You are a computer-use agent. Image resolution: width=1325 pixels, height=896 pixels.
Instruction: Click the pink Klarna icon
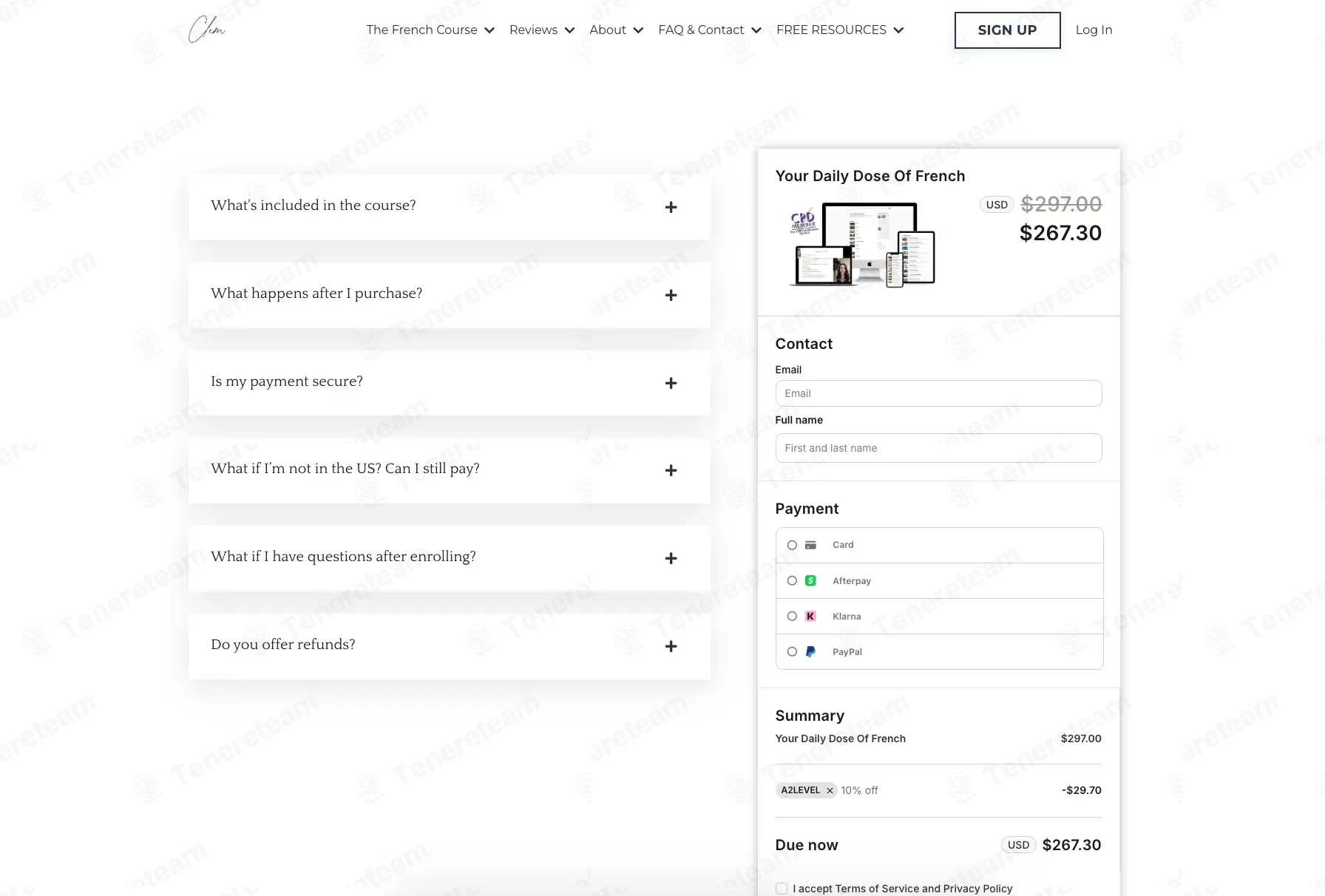tap(810, 616)
